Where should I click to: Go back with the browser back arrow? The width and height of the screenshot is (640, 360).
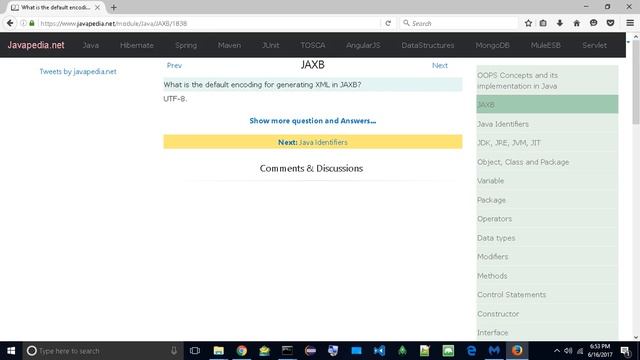[10, 23]
